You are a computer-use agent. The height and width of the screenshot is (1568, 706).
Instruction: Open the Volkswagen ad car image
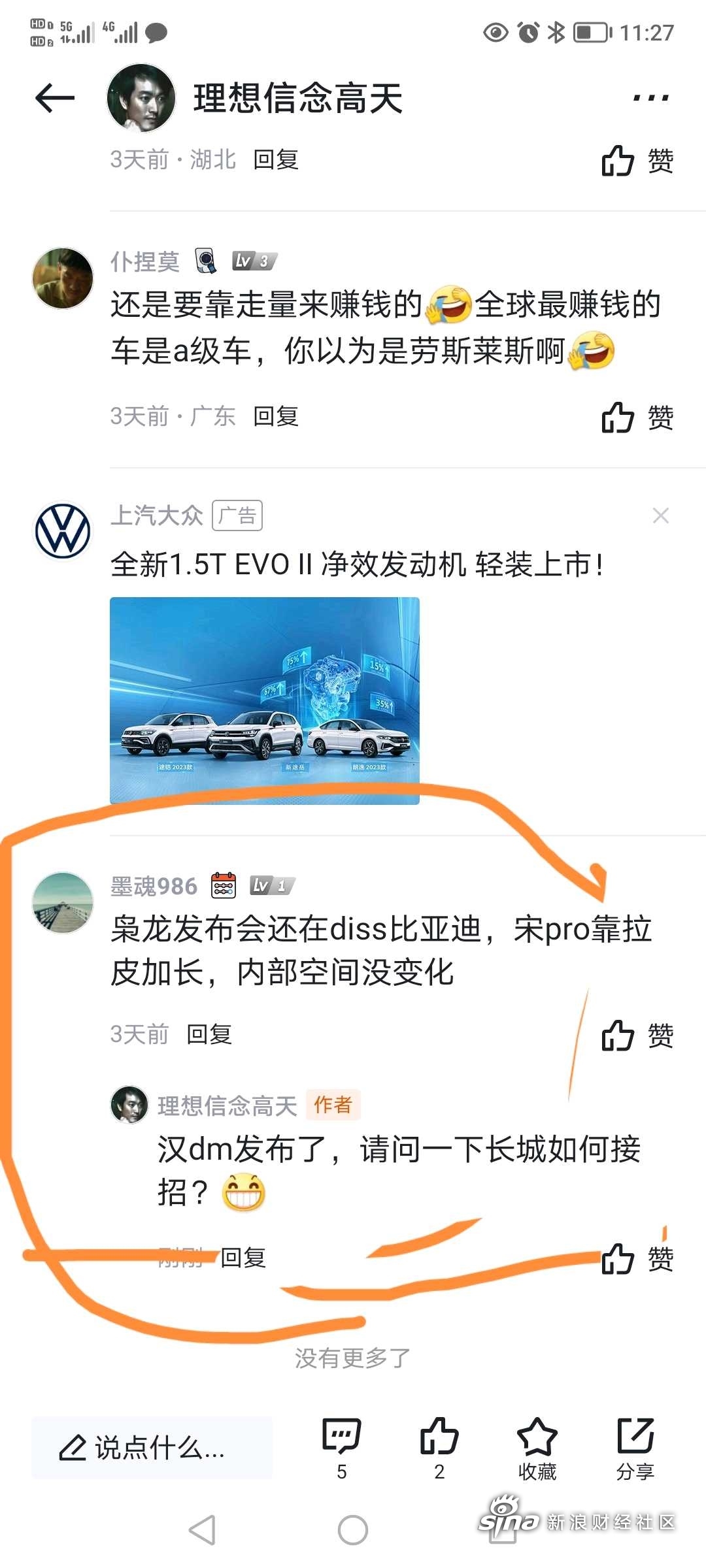click(x=265, y=700)
